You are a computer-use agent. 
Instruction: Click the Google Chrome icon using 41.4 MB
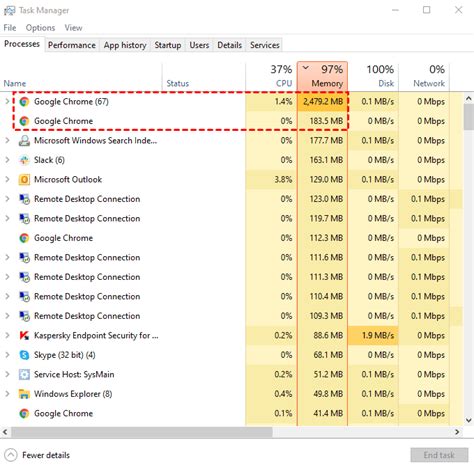(x=24, y=413)
